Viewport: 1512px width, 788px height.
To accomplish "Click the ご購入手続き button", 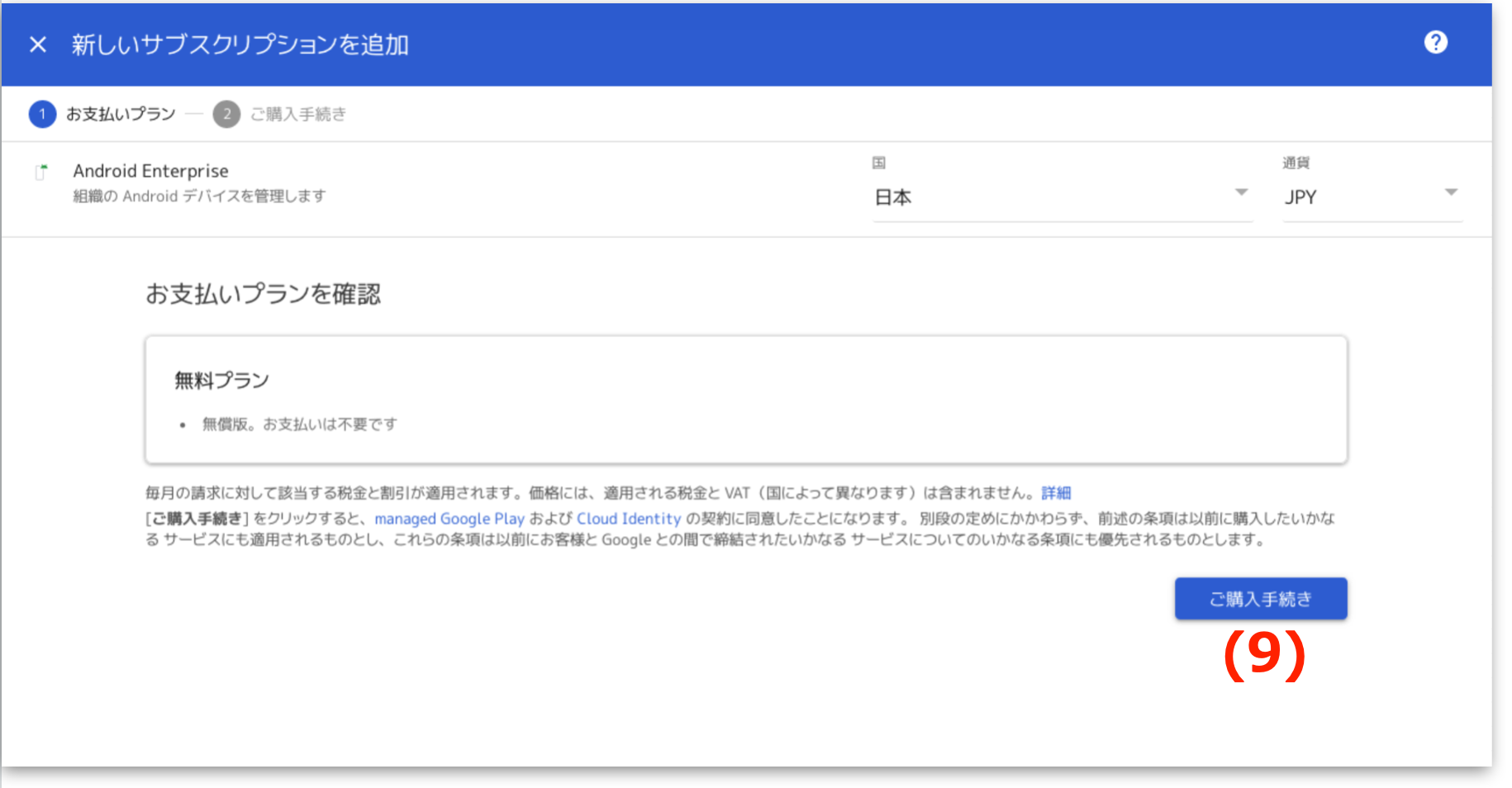I will 1259,598.
